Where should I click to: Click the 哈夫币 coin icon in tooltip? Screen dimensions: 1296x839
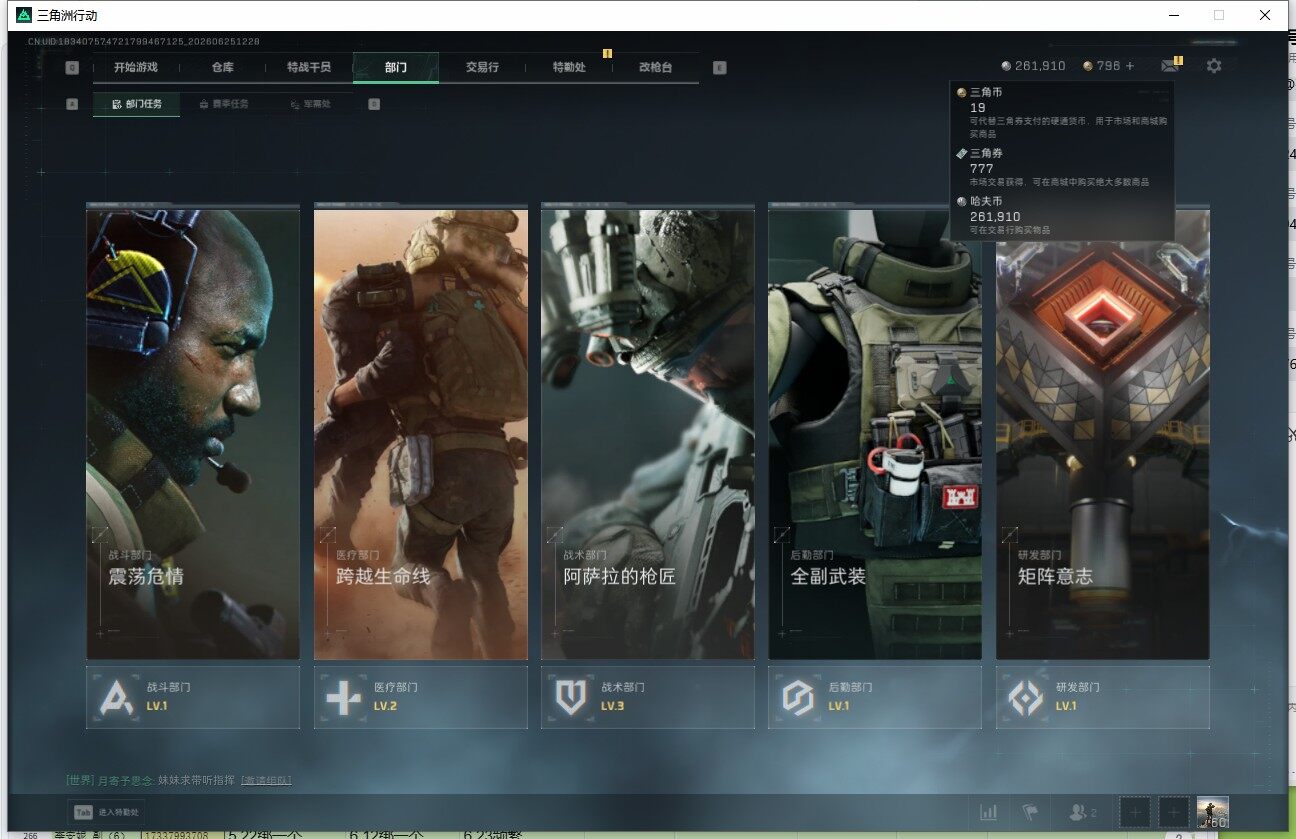[962, 202]
